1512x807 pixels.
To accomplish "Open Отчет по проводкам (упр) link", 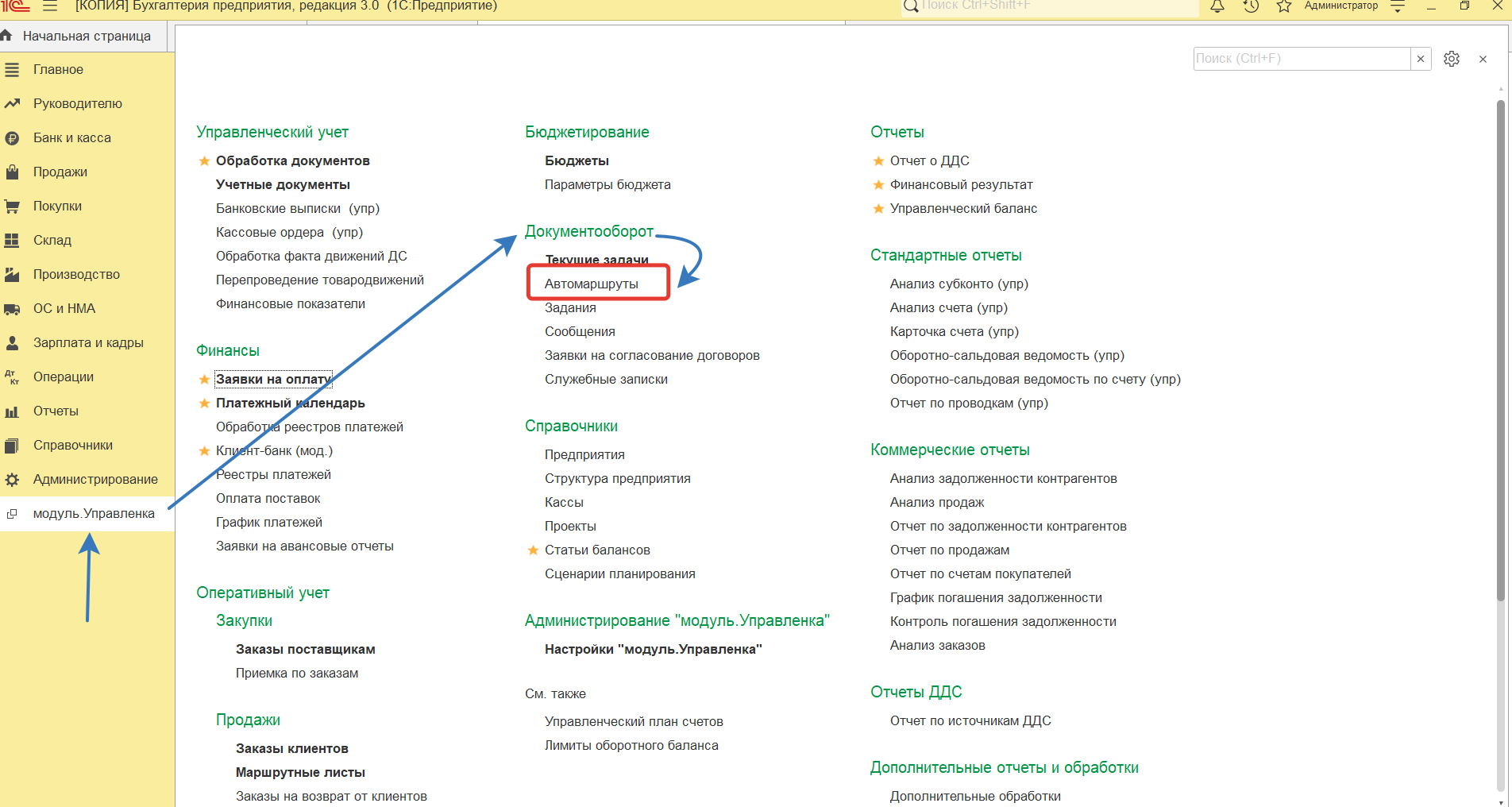I will 969,403.
